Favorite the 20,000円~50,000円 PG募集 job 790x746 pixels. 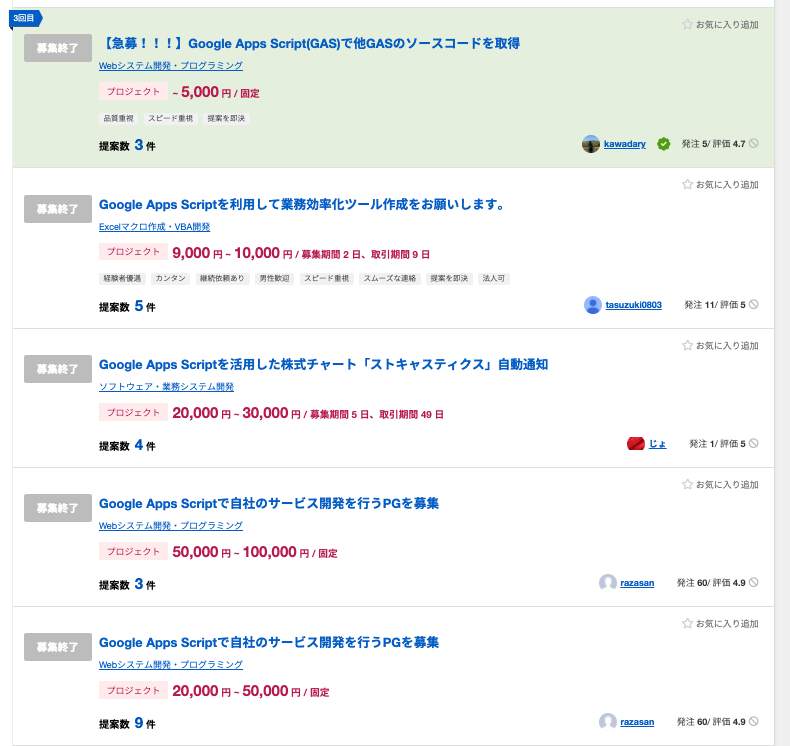coord(720,624)
